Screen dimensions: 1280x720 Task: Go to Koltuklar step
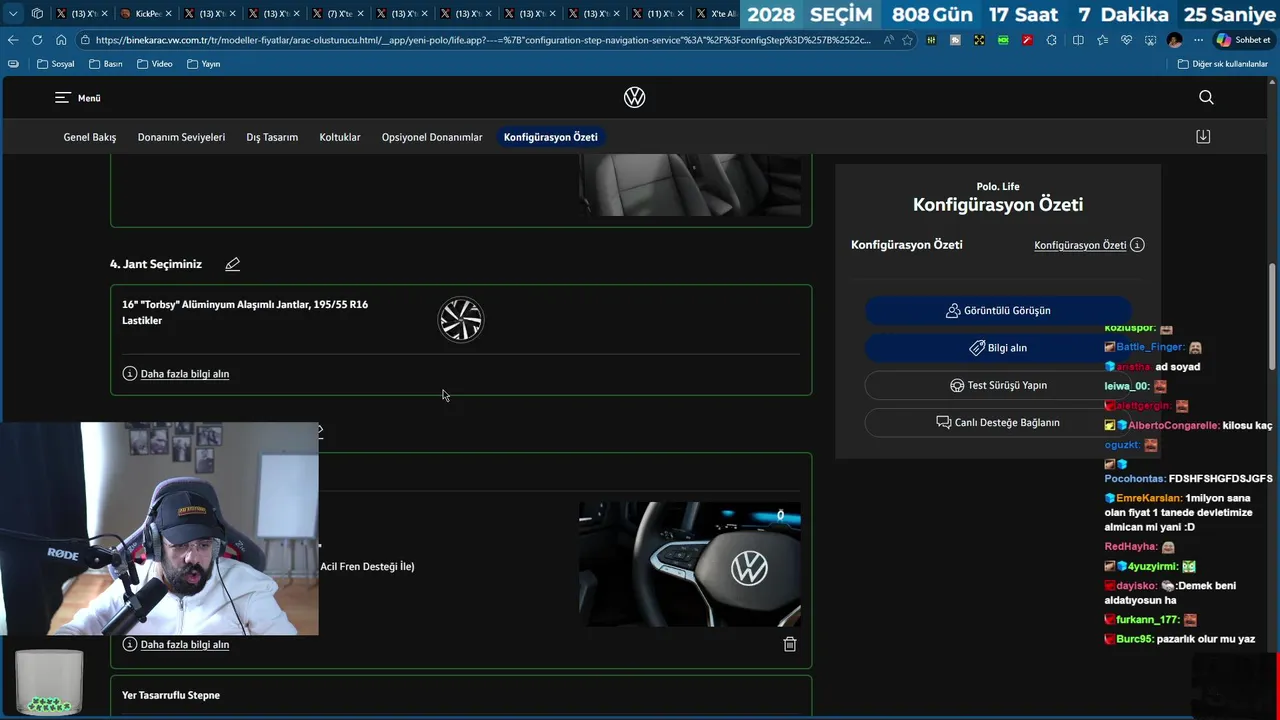(340, 137)
